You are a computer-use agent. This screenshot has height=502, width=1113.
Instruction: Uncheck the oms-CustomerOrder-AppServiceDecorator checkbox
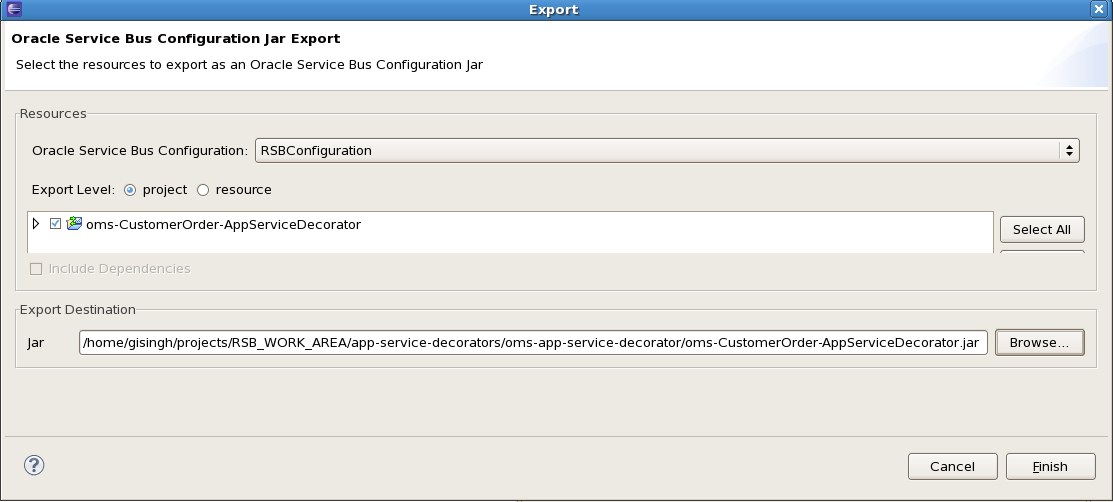(55, 224)
